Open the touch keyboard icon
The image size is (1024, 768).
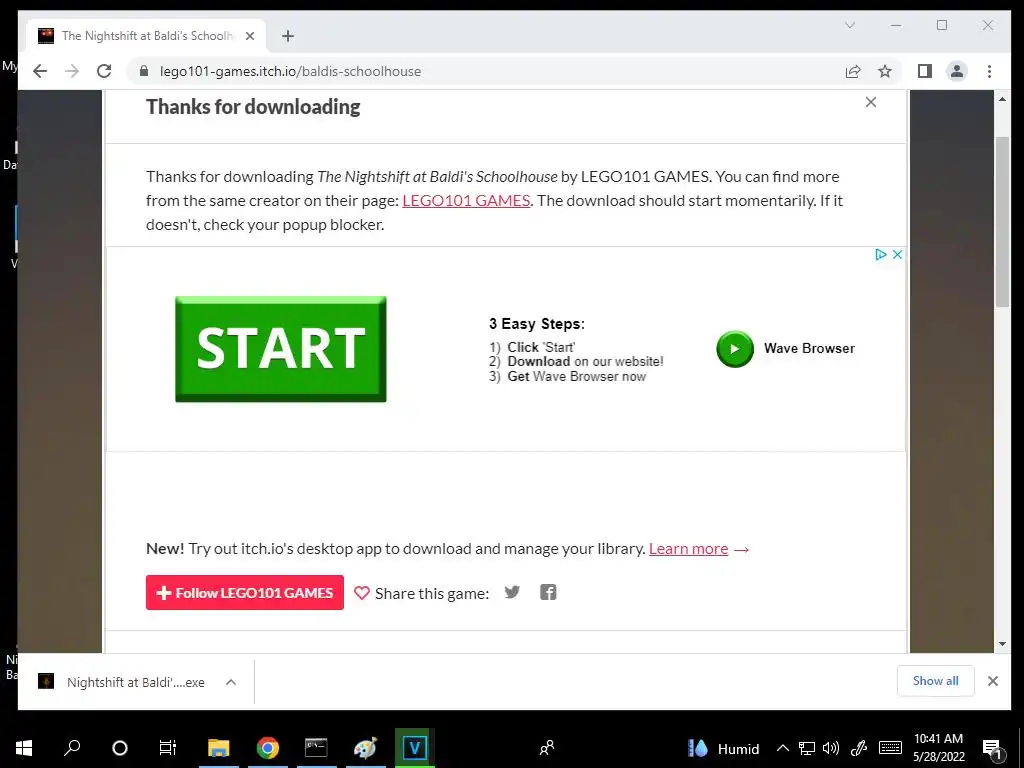click(x=890, y=748)
